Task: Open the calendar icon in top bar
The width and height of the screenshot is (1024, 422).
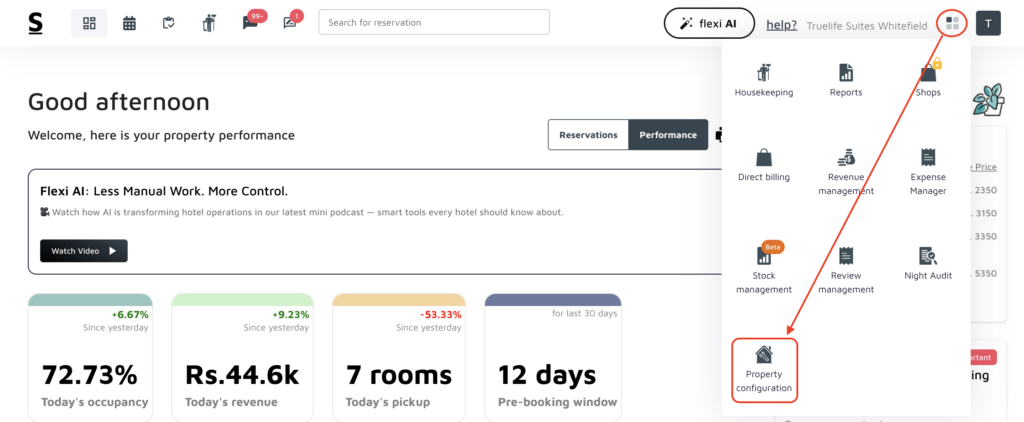Action: [x=129, y=22]
